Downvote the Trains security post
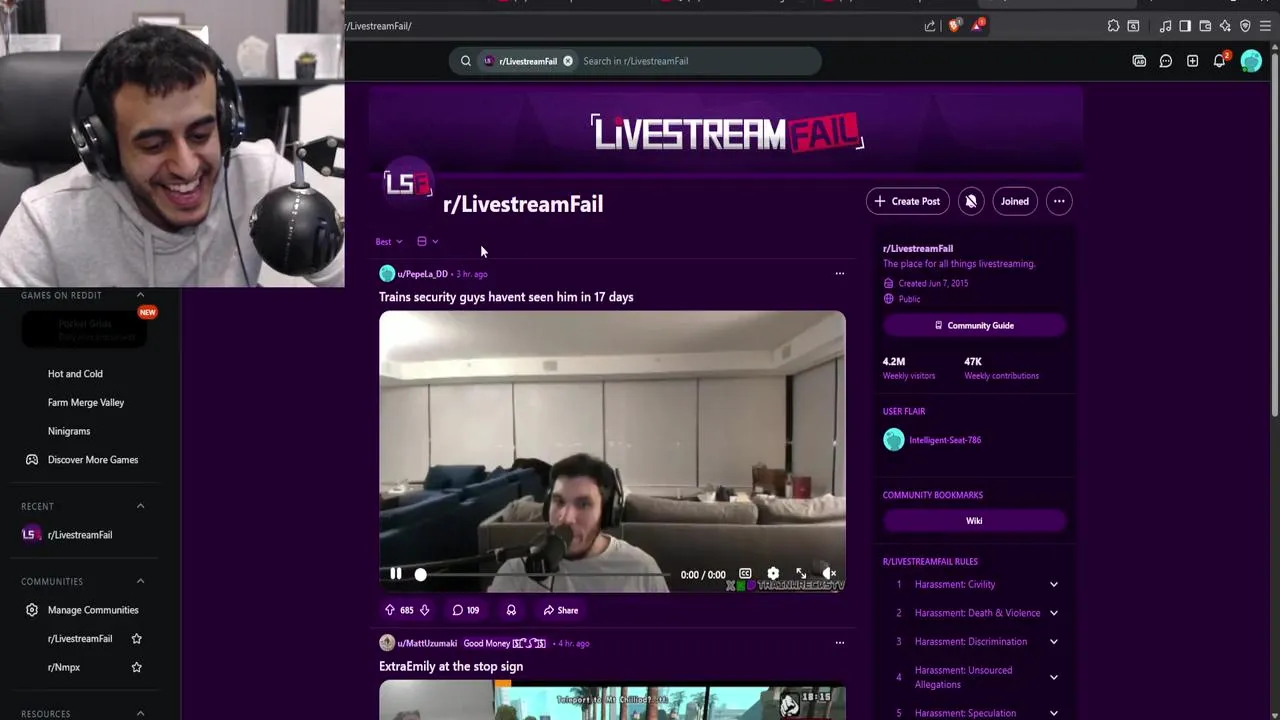The height and width of the screenshot is (720, 1280). [424, 610]
